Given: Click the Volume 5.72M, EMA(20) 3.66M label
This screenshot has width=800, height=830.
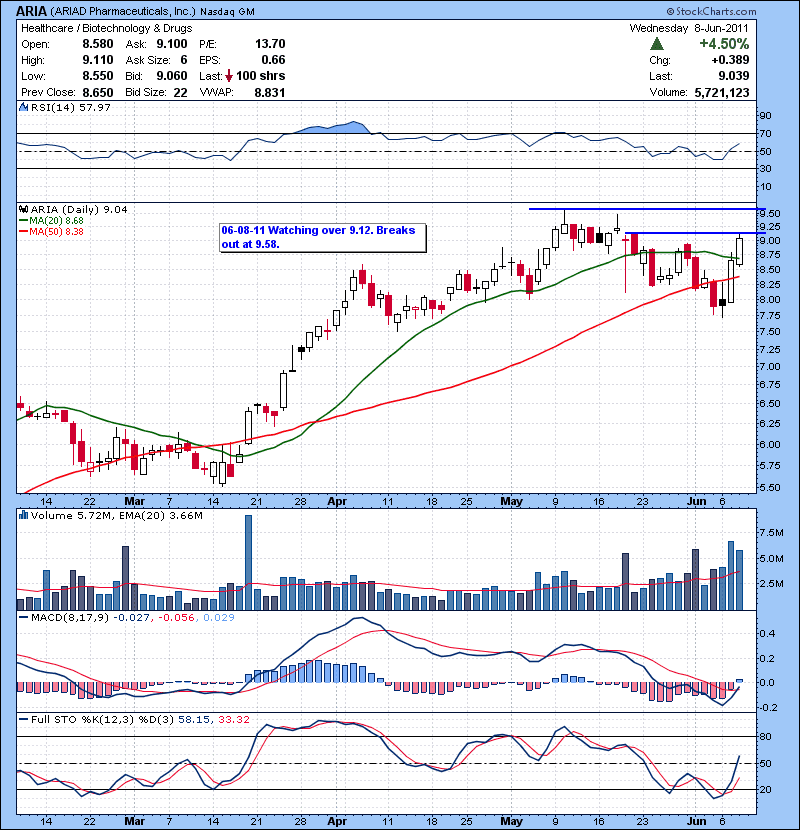Looking at the screenshot, I should [x=116, y=516].
